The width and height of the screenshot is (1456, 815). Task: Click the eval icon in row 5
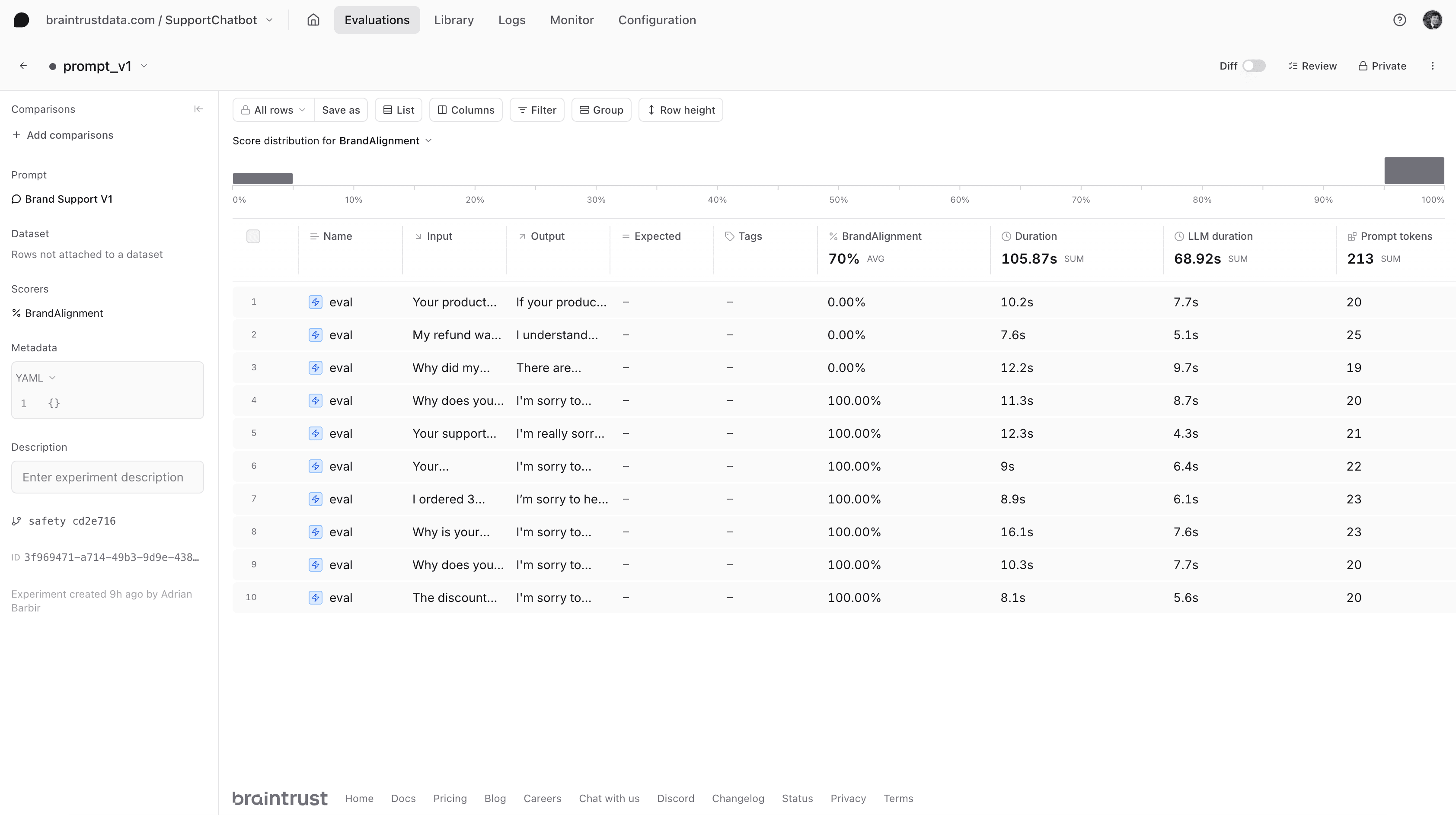pyautogui.click(x=315, y=433)
